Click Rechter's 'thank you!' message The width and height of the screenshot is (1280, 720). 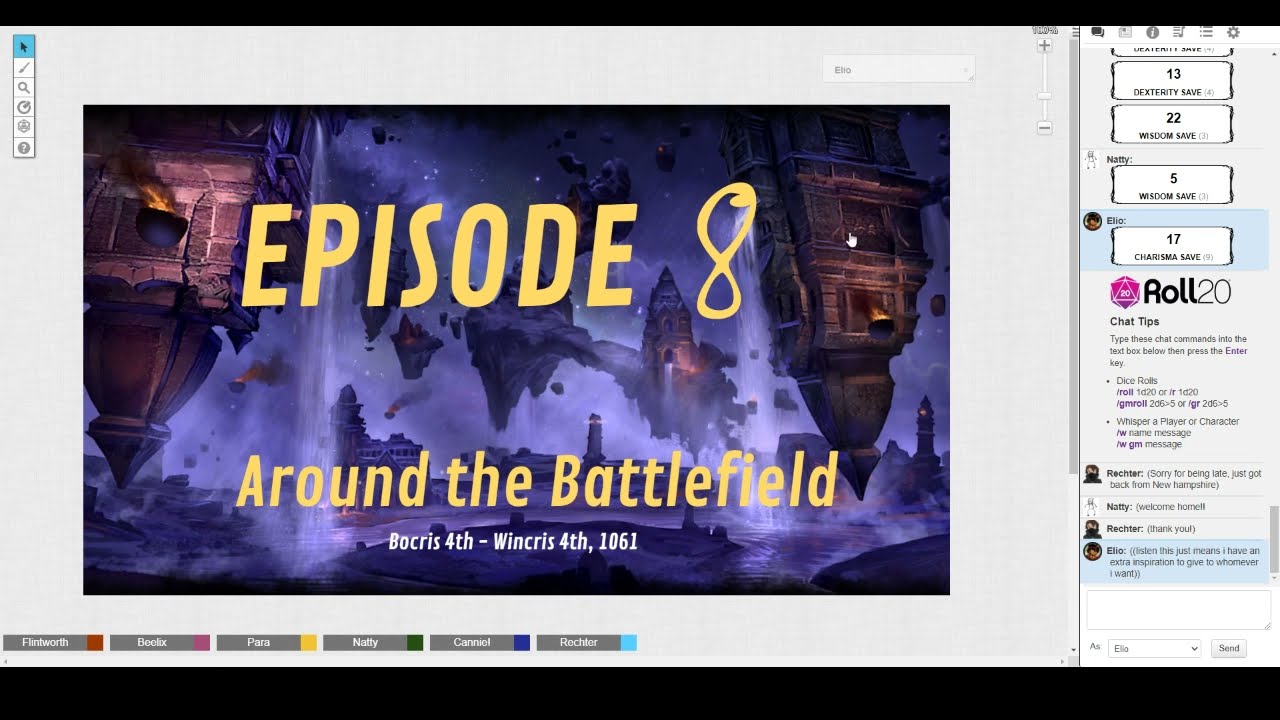point(1175,529)
